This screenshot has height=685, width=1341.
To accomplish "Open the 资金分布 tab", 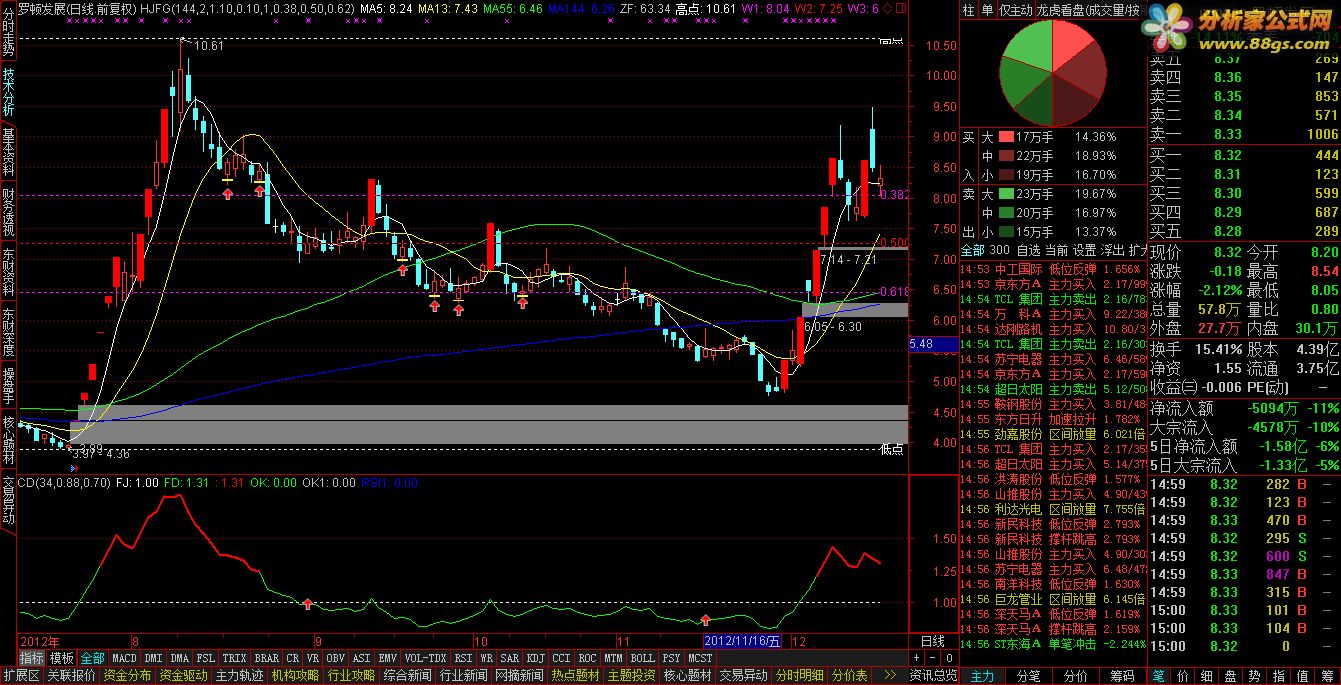I will (x=127, y=676).
